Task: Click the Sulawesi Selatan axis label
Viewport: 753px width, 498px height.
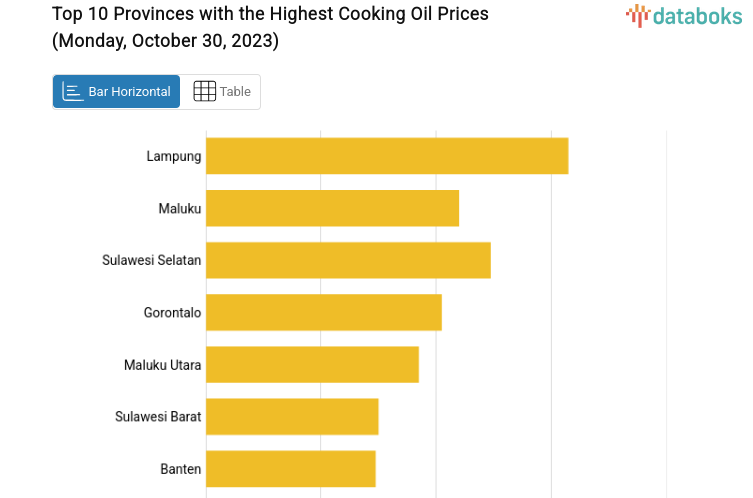Action: [152, 260]
